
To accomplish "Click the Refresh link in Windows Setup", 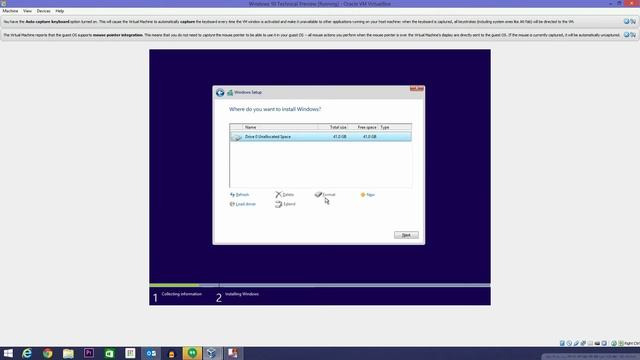I will tap(240, 195).
